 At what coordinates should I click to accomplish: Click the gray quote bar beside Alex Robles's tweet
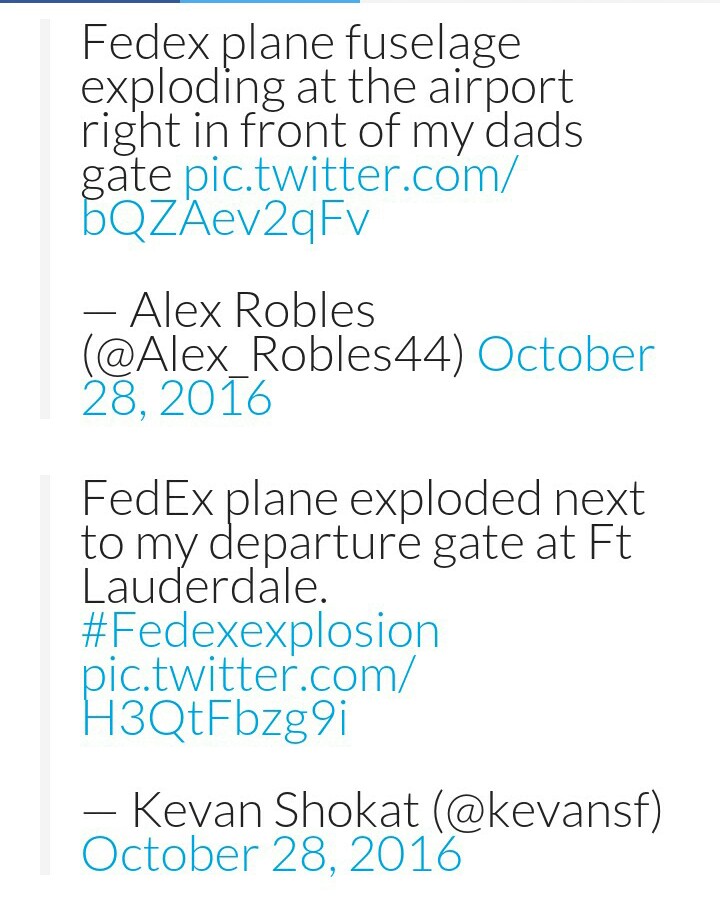coord(44,220)
